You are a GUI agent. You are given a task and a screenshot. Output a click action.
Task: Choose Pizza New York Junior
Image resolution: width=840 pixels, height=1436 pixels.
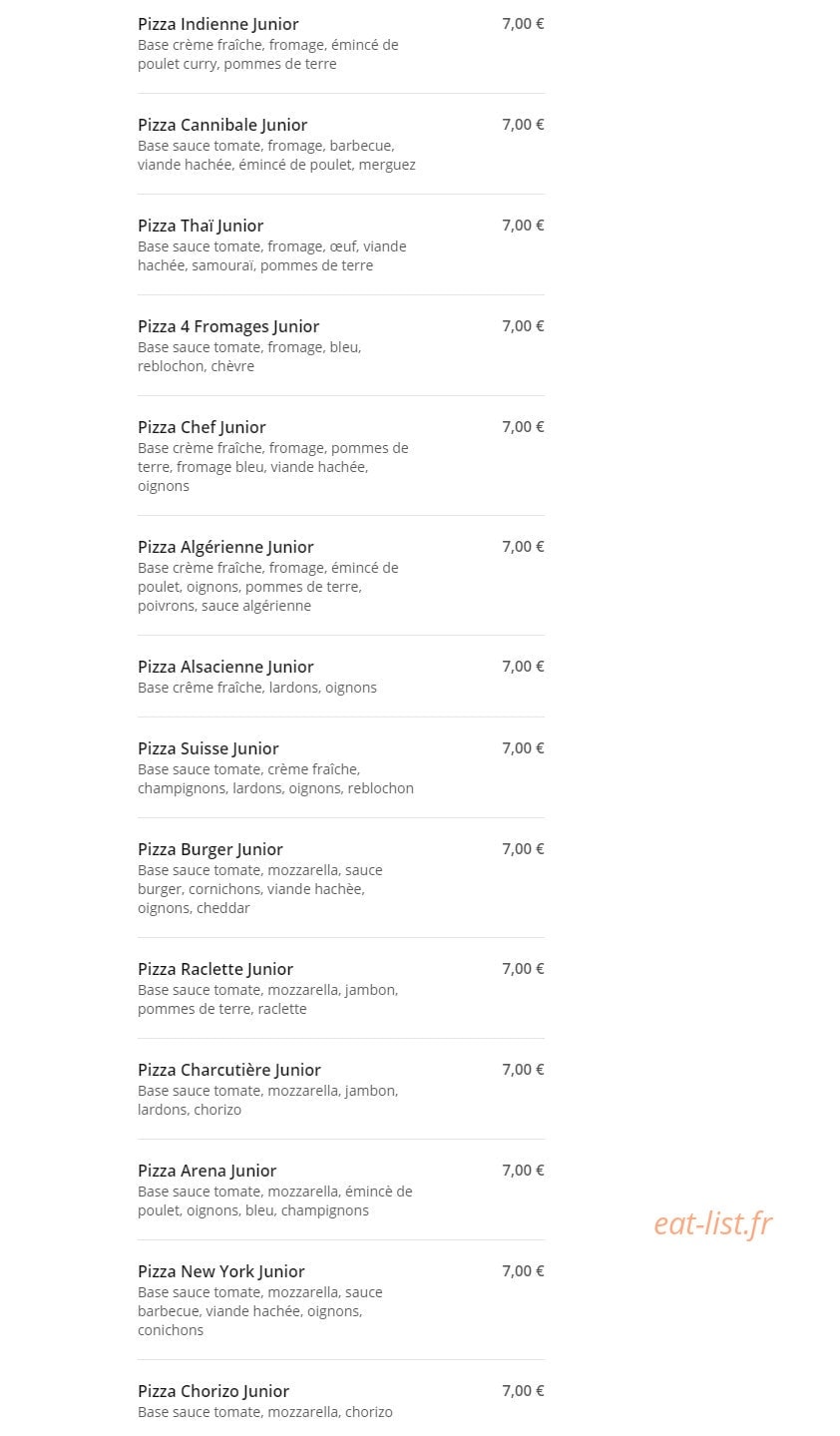(x=221, y=1271)
